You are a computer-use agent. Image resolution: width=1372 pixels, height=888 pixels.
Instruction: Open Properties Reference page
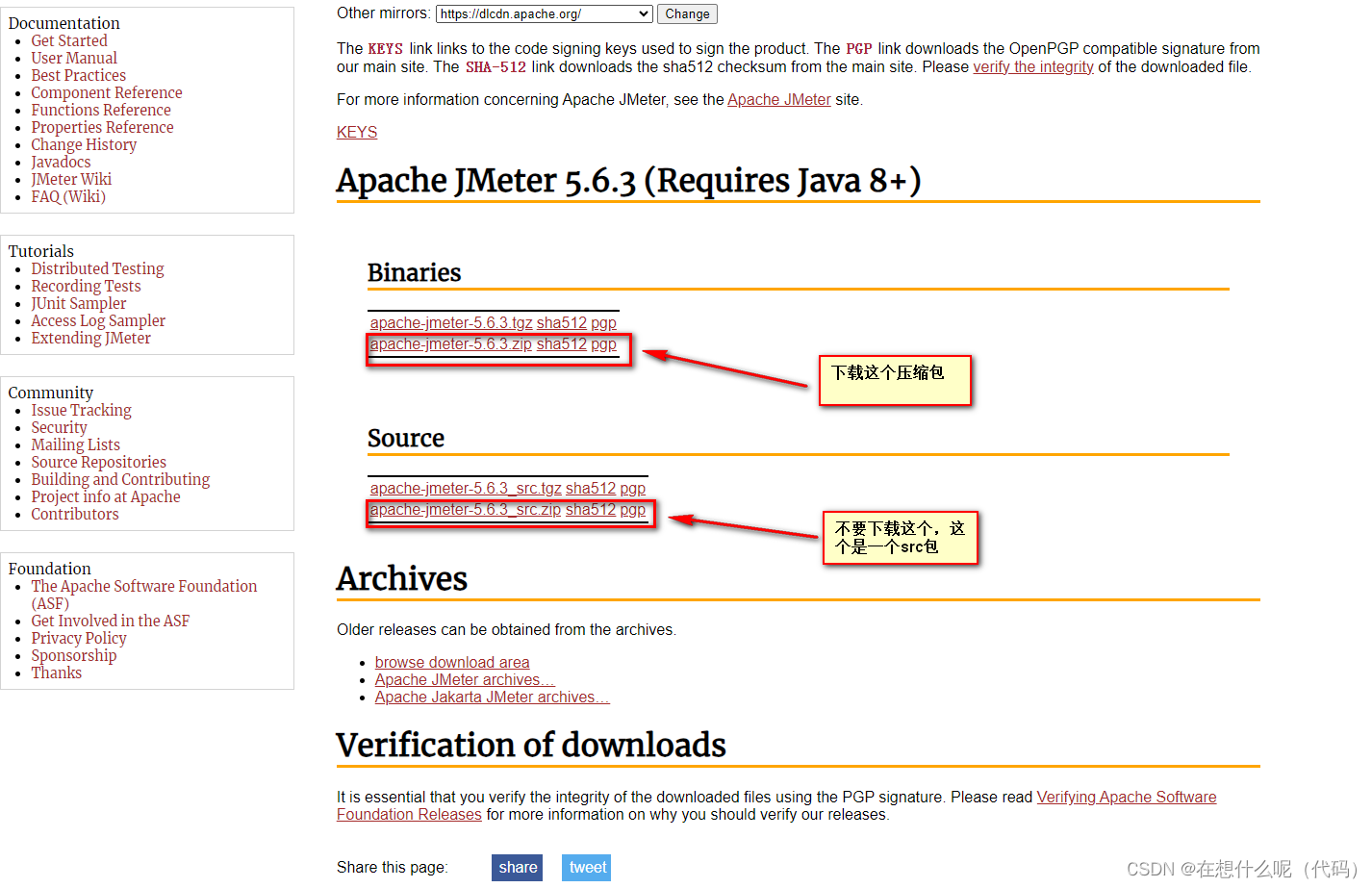(x=102, y=128)
